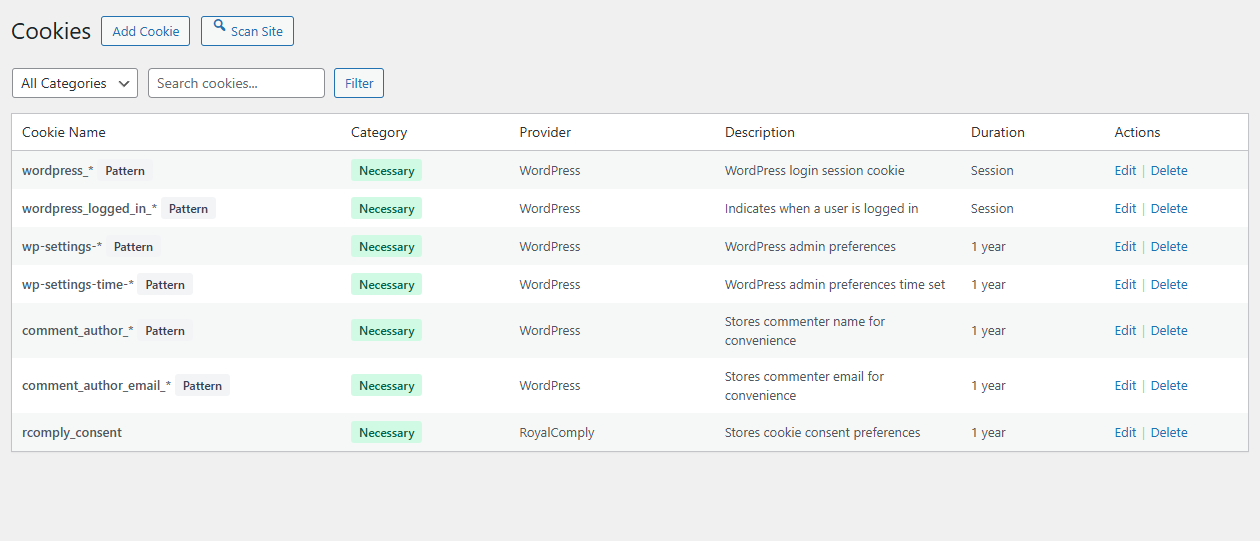Click the Scan Site button
Image resolution: width=1260 pixels, height=541 pixels.
point(247,31)
